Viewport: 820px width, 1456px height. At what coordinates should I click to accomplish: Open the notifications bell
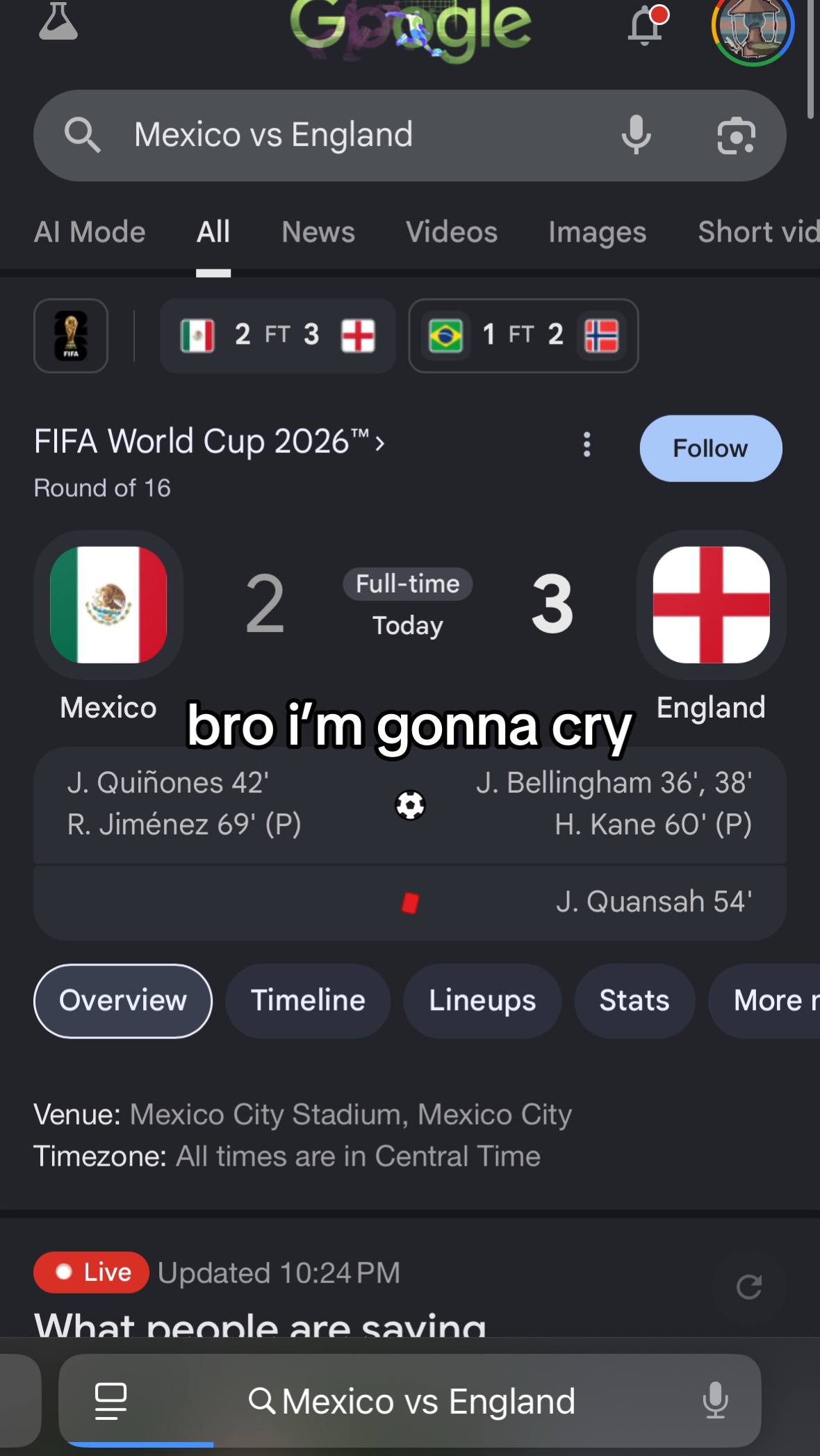(647, 25)
